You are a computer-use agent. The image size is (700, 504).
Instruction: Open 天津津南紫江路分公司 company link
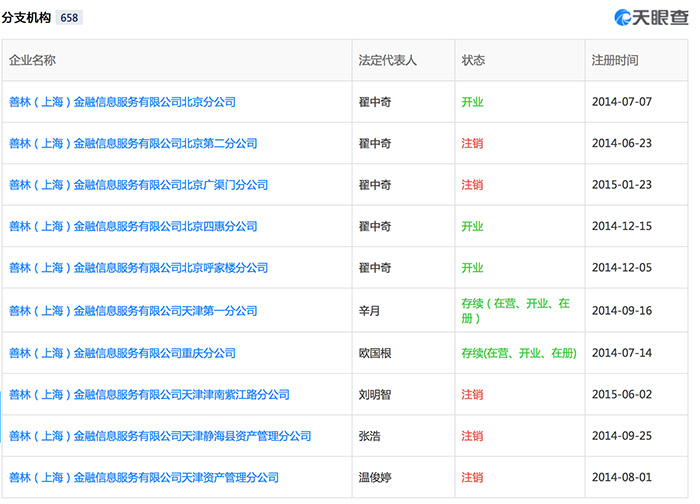149,395
